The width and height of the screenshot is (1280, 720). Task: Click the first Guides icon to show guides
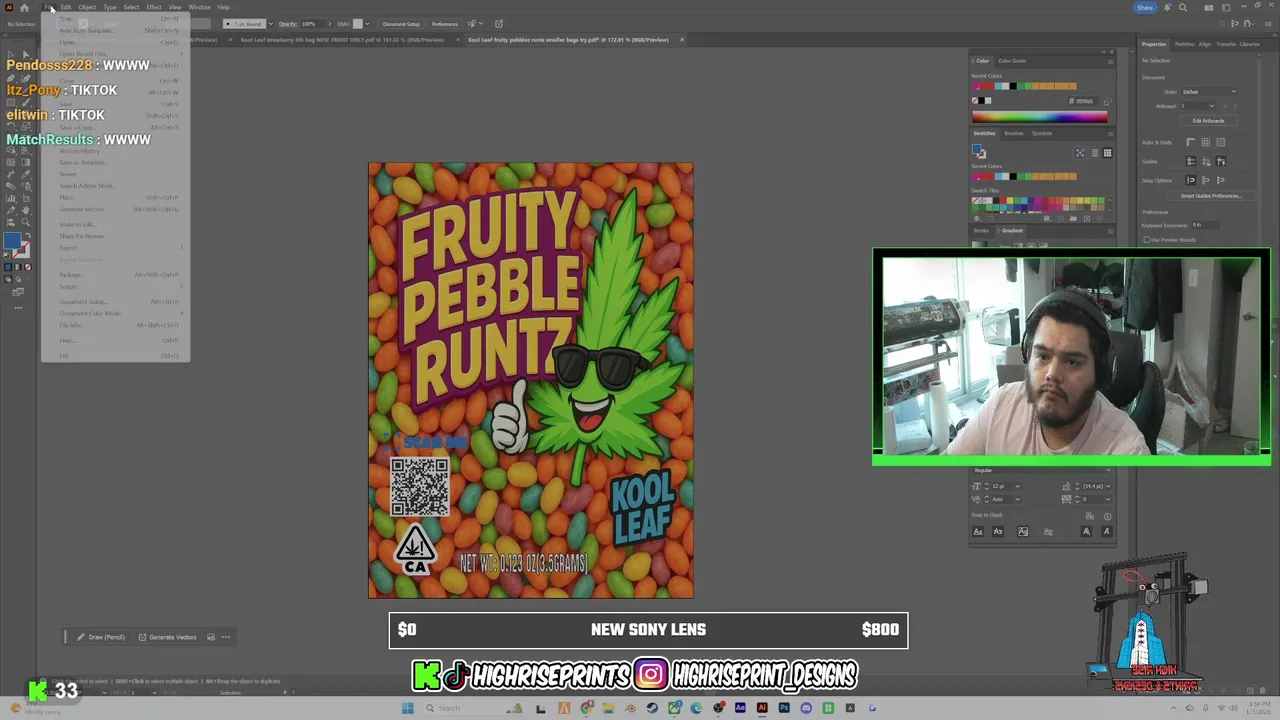(1190, 161)
